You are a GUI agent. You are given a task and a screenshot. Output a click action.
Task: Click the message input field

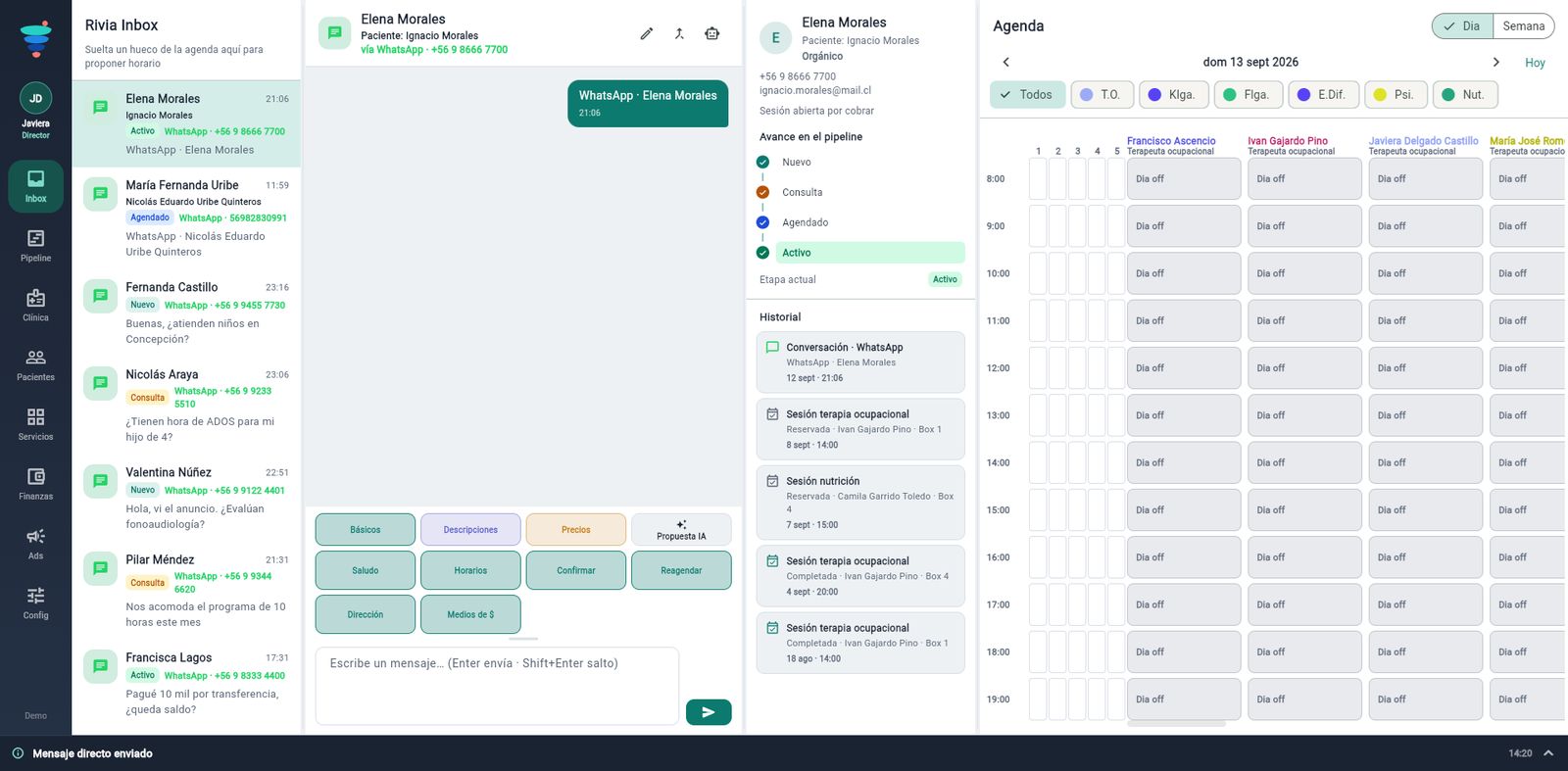[x=497, y=686]
